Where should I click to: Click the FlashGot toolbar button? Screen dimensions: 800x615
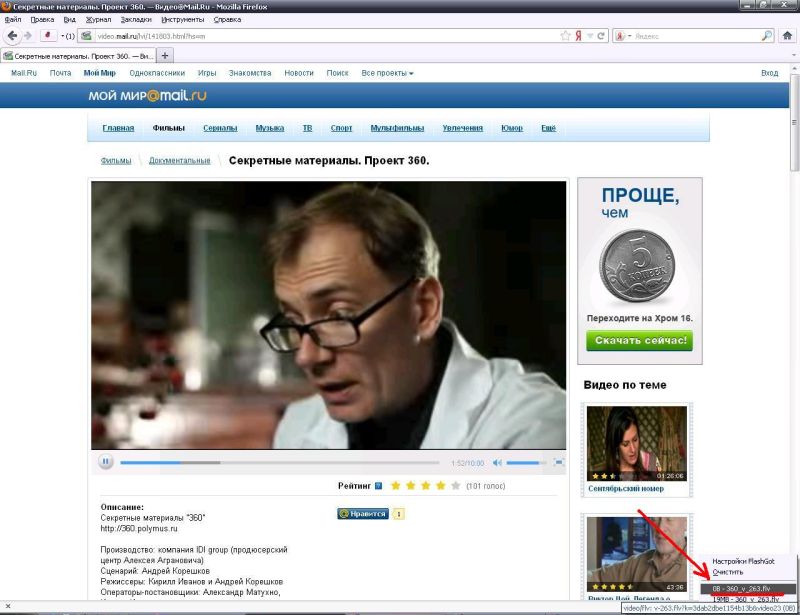click(48, 36)
